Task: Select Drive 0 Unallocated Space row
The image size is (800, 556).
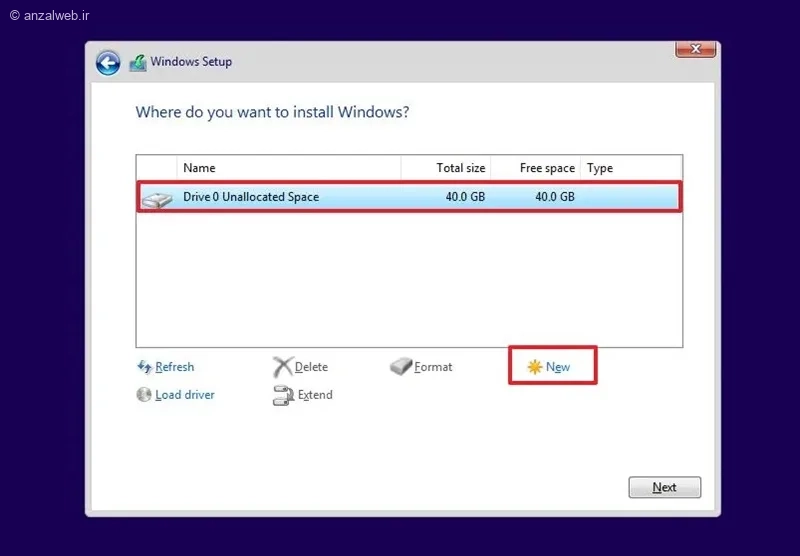Action: [409, 196]
